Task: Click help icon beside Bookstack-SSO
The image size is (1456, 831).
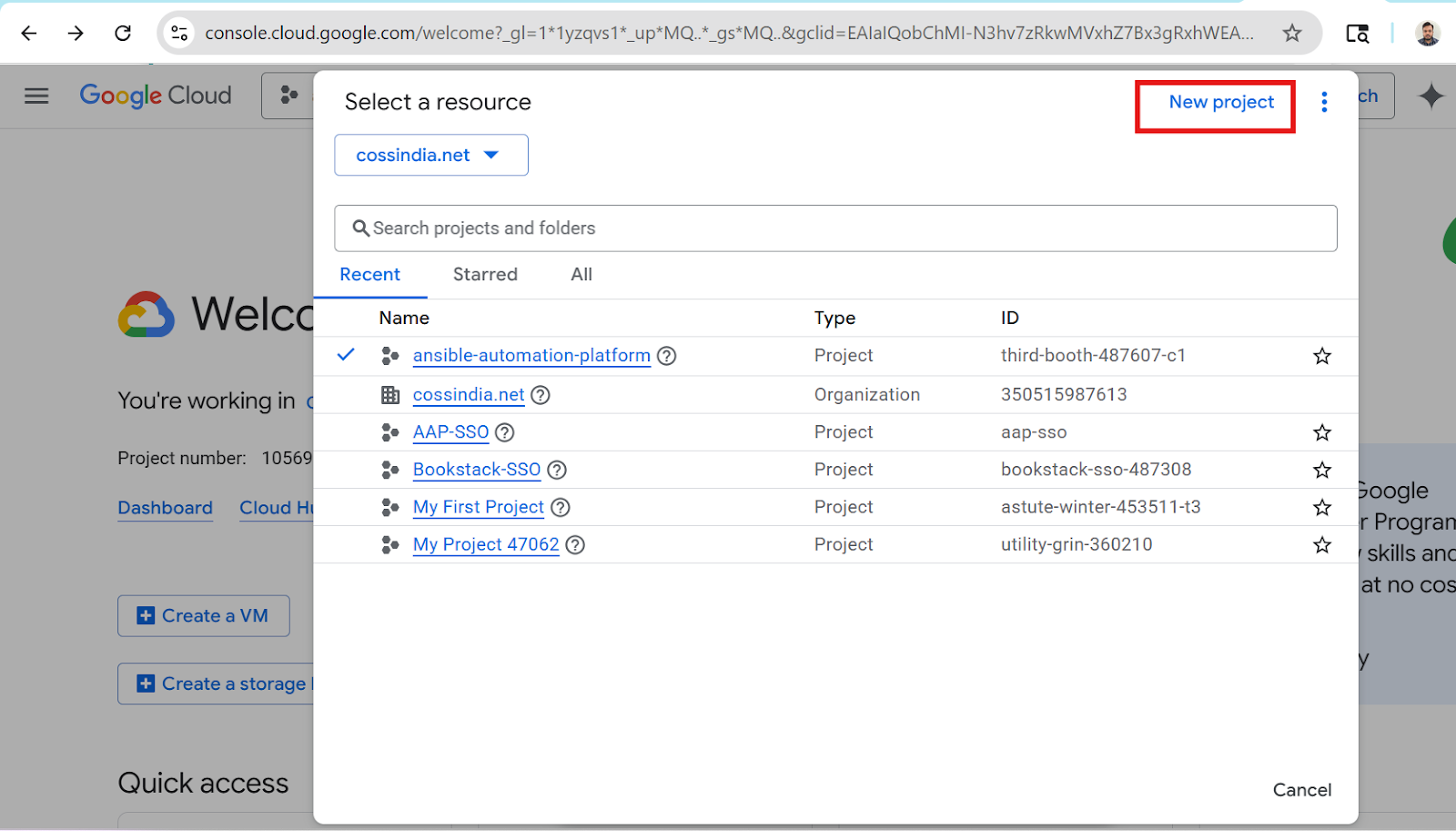Action: tap(557, 470)
